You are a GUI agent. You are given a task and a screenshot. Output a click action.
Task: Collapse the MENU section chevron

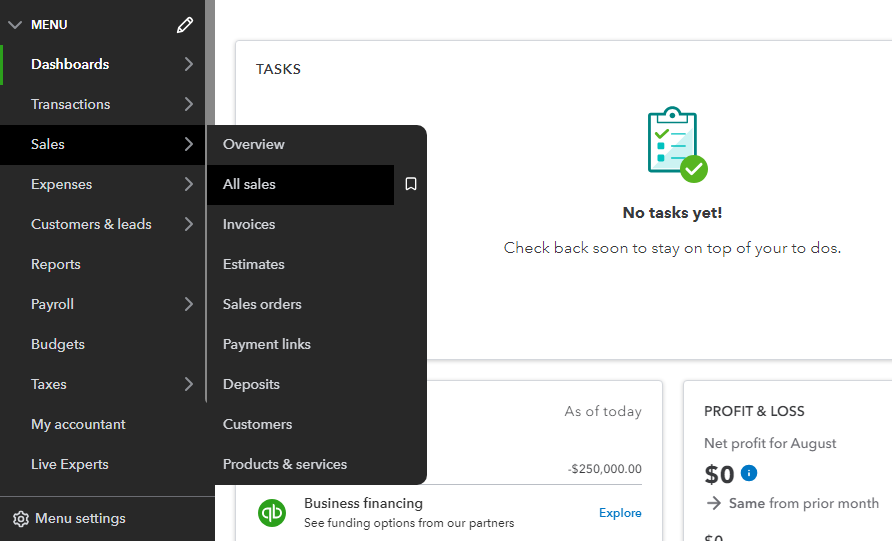click(x=15, y=25)
